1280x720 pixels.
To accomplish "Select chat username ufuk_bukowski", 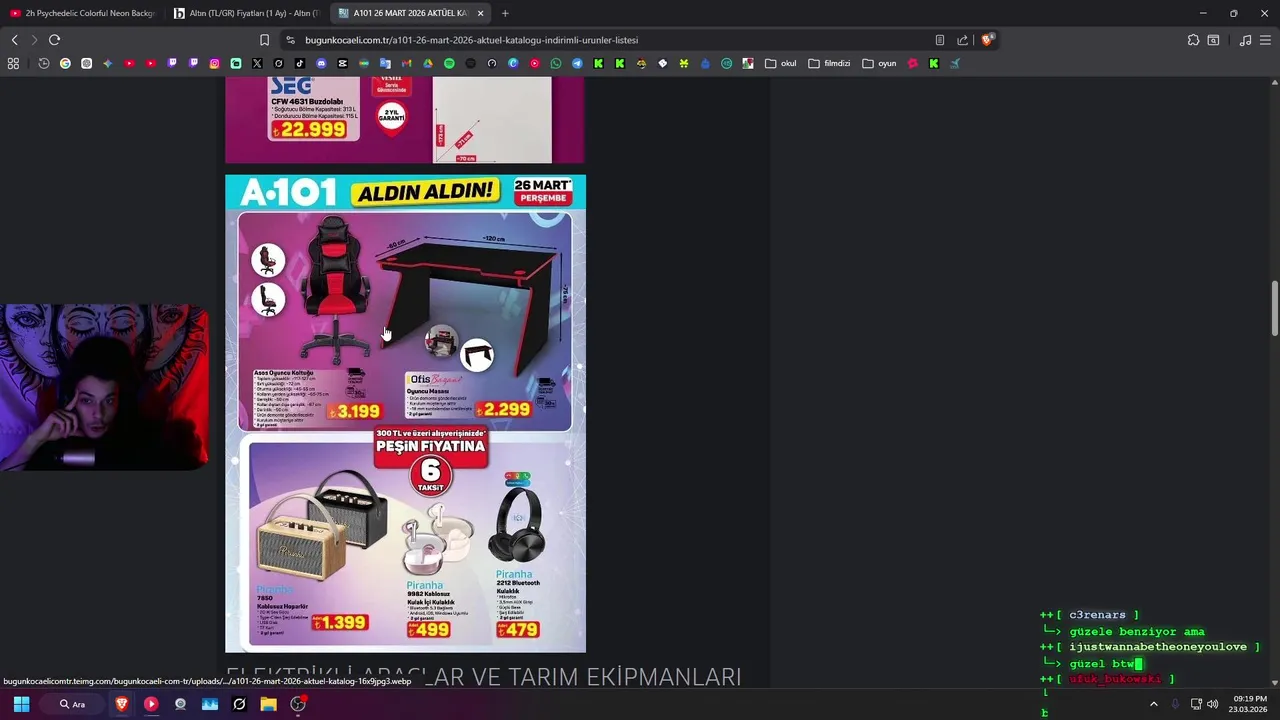I will (1115, 679).
